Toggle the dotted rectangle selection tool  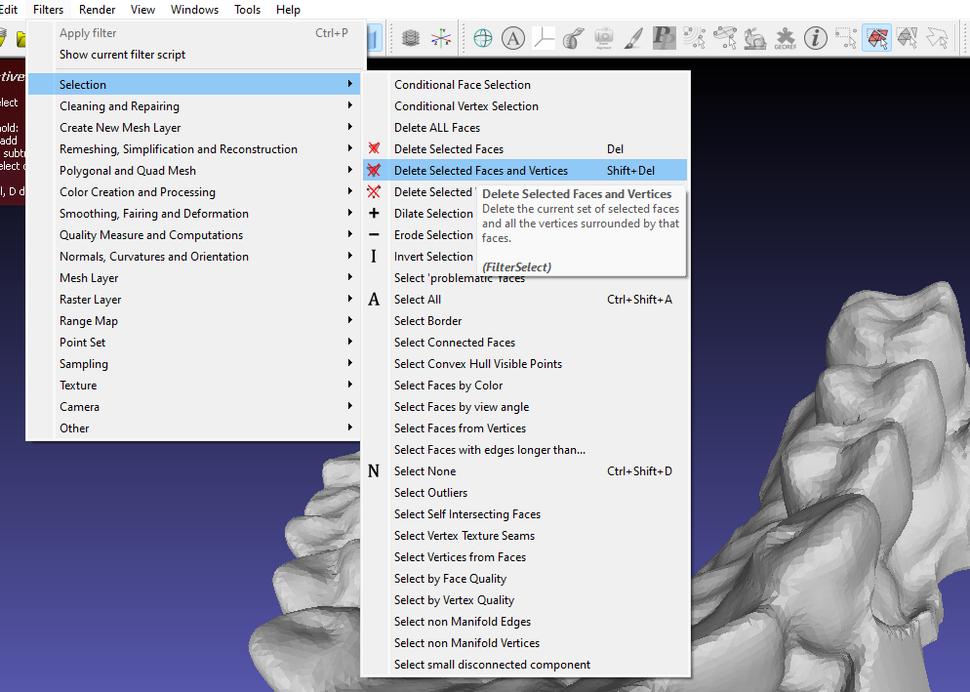[846, 38]
